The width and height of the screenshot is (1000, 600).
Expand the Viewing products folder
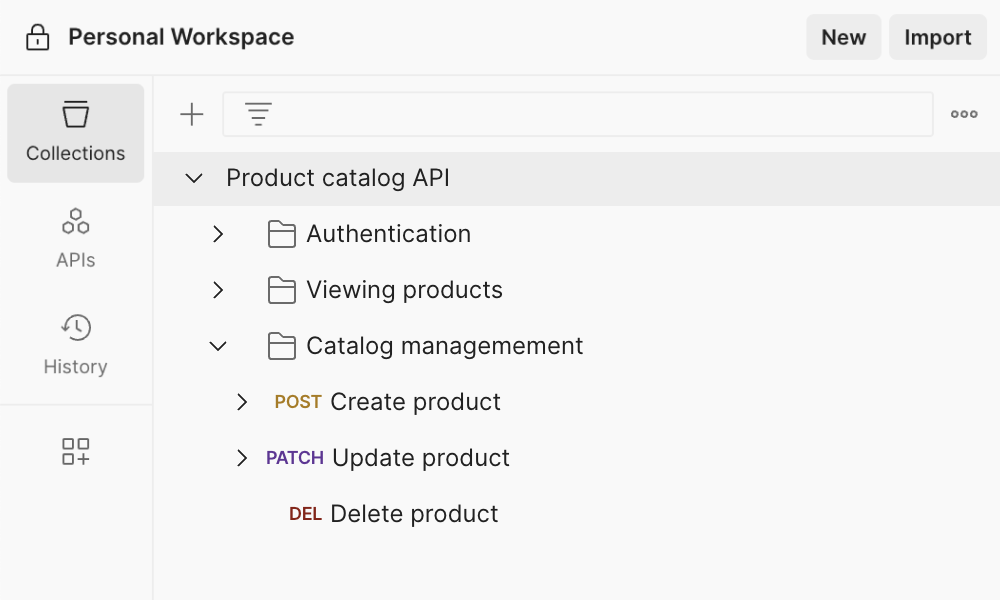click(x=218, y=289)
